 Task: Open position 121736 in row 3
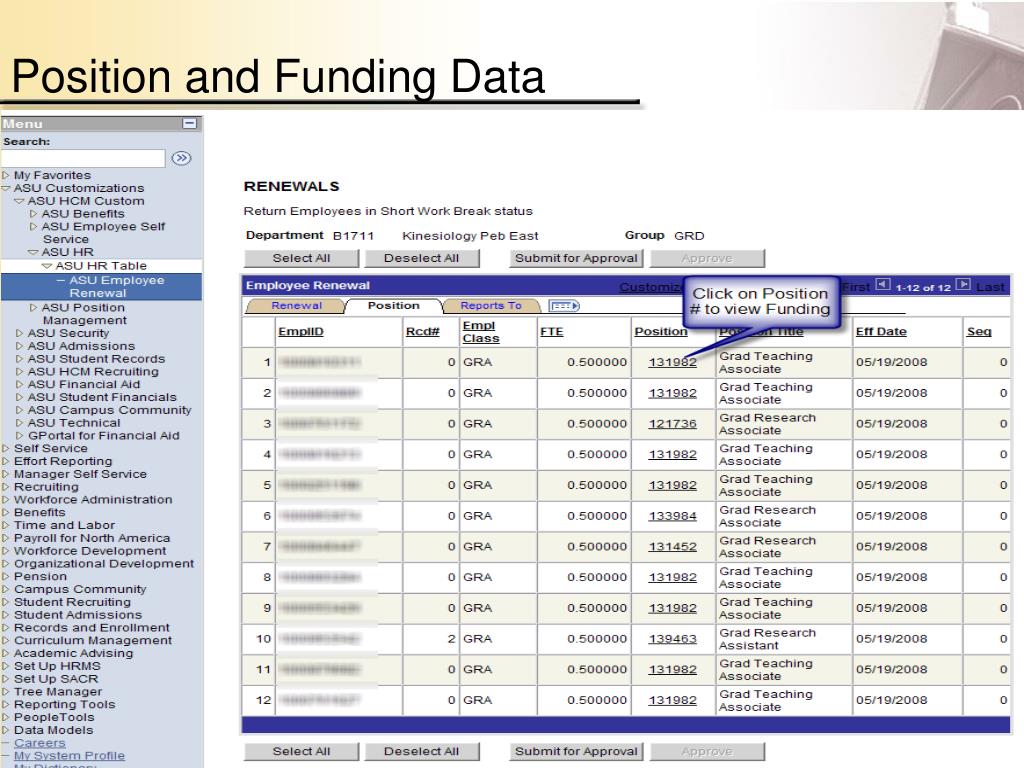pos(673,424)
